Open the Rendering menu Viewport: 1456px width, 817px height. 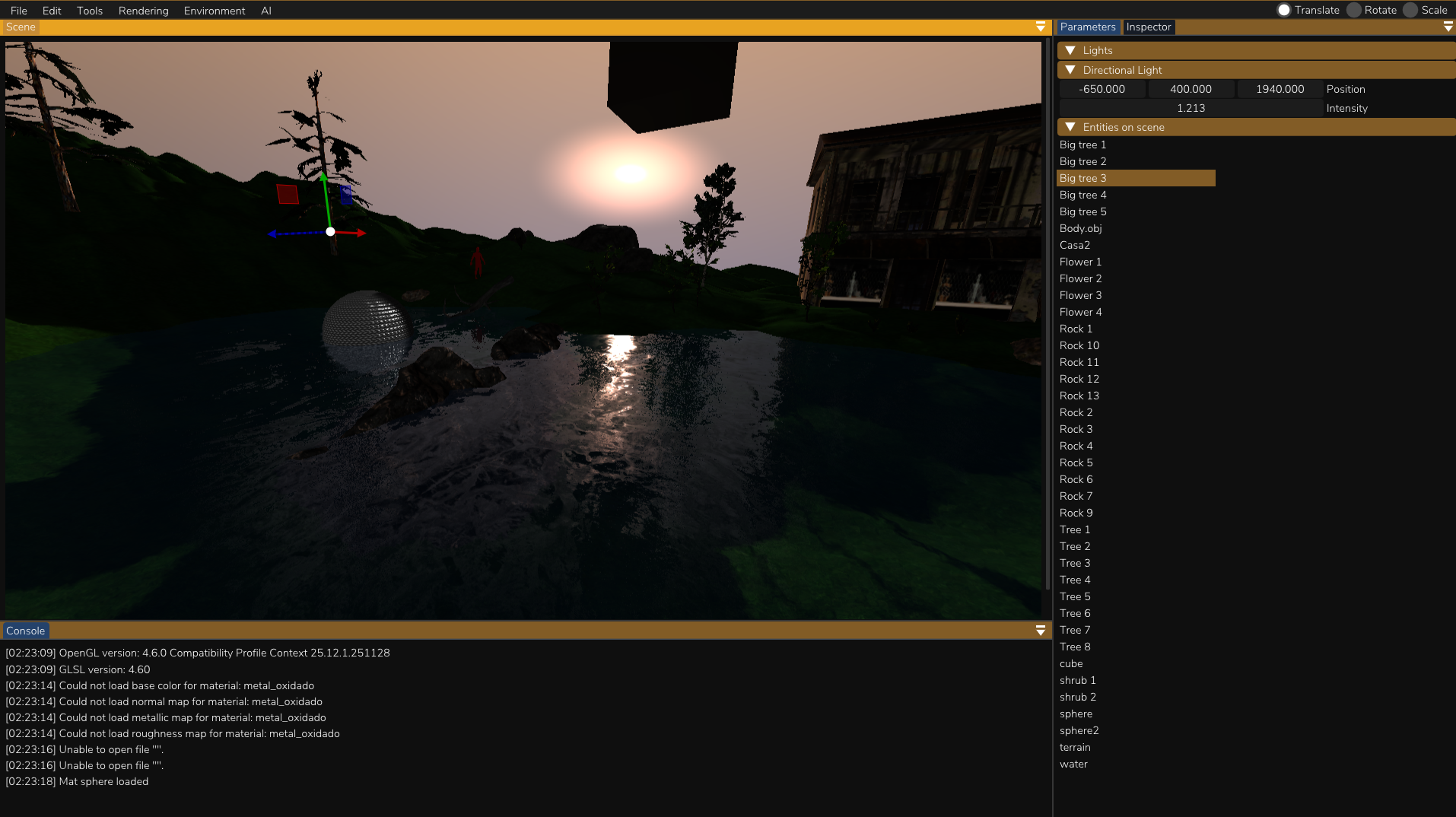pyautogui.click(x=143, y=11)
